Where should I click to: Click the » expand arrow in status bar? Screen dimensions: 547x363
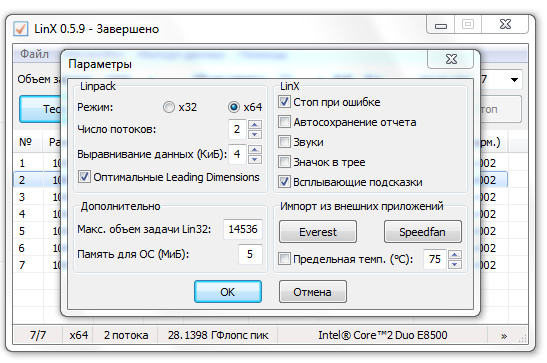504,336
